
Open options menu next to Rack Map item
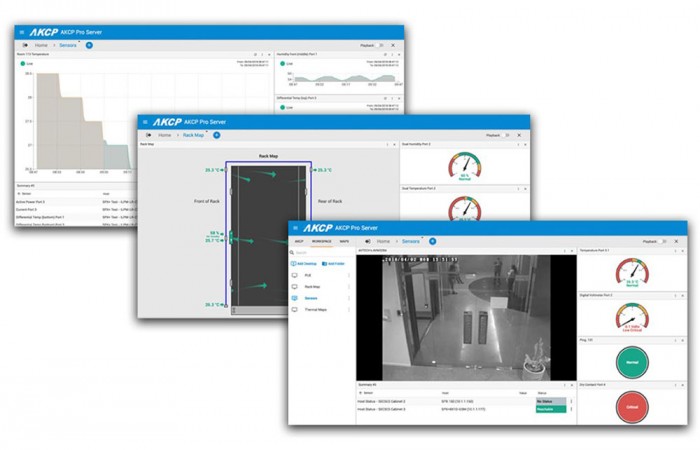348,286
